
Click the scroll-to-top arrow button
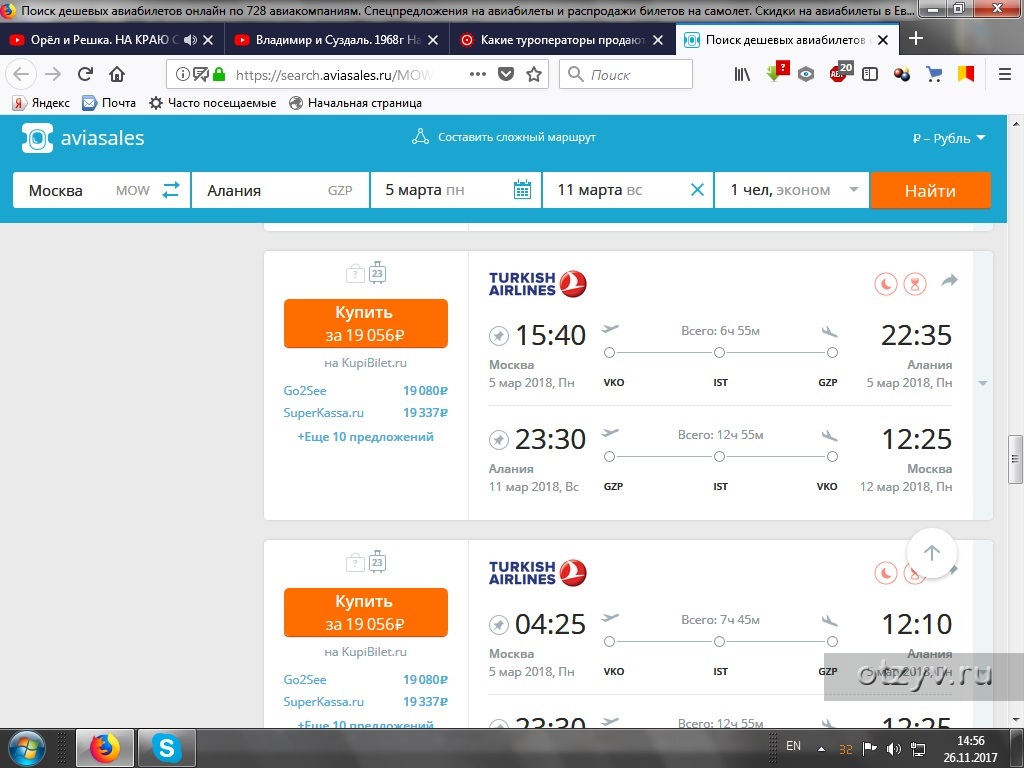pos(932,553)
